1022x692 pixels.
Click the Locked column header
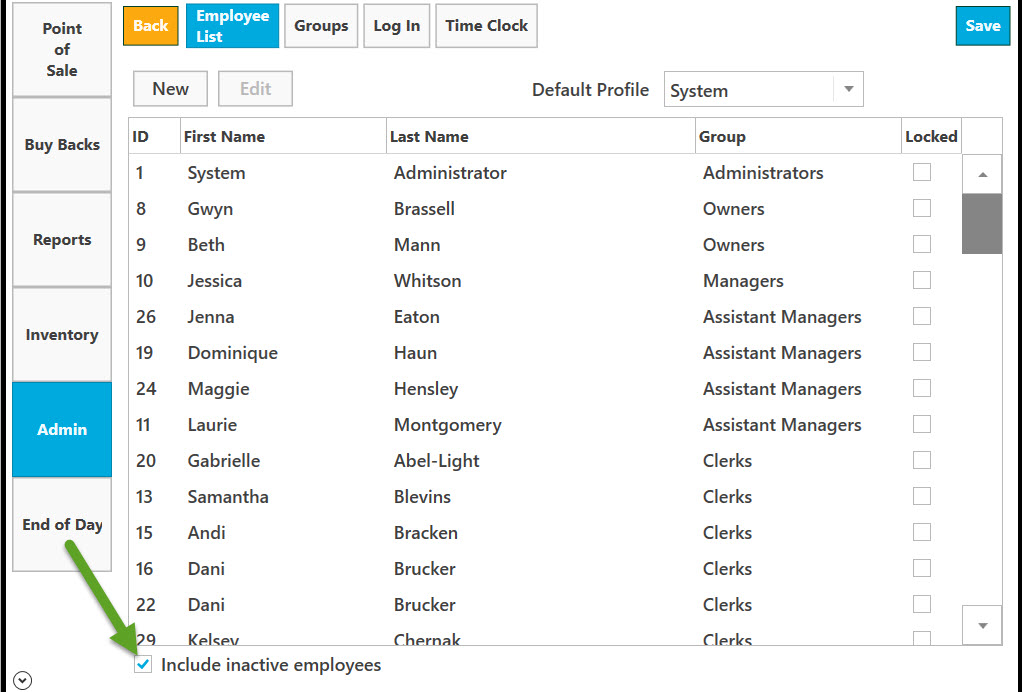pyautogui.click(x=931, y=136)
